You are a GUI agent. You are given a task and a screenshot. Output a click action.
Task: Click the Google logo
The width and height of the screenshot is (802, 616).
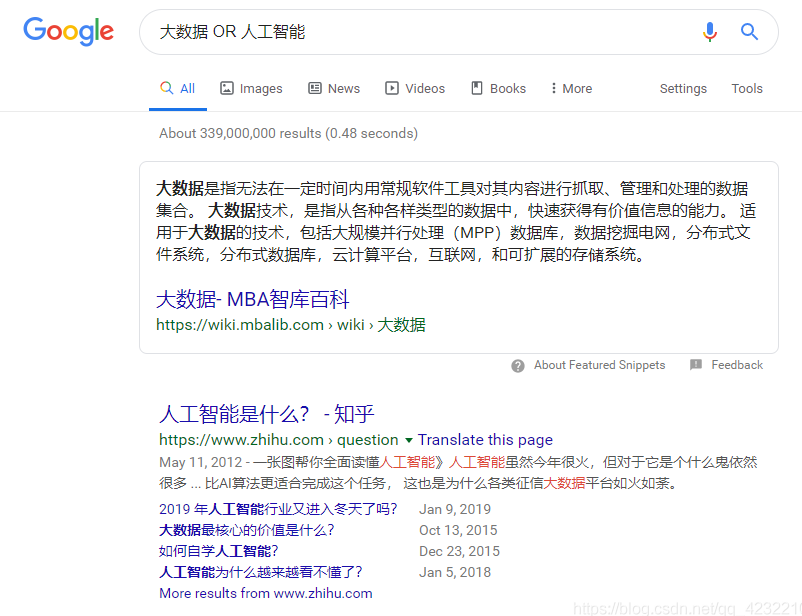pos(69,32)
